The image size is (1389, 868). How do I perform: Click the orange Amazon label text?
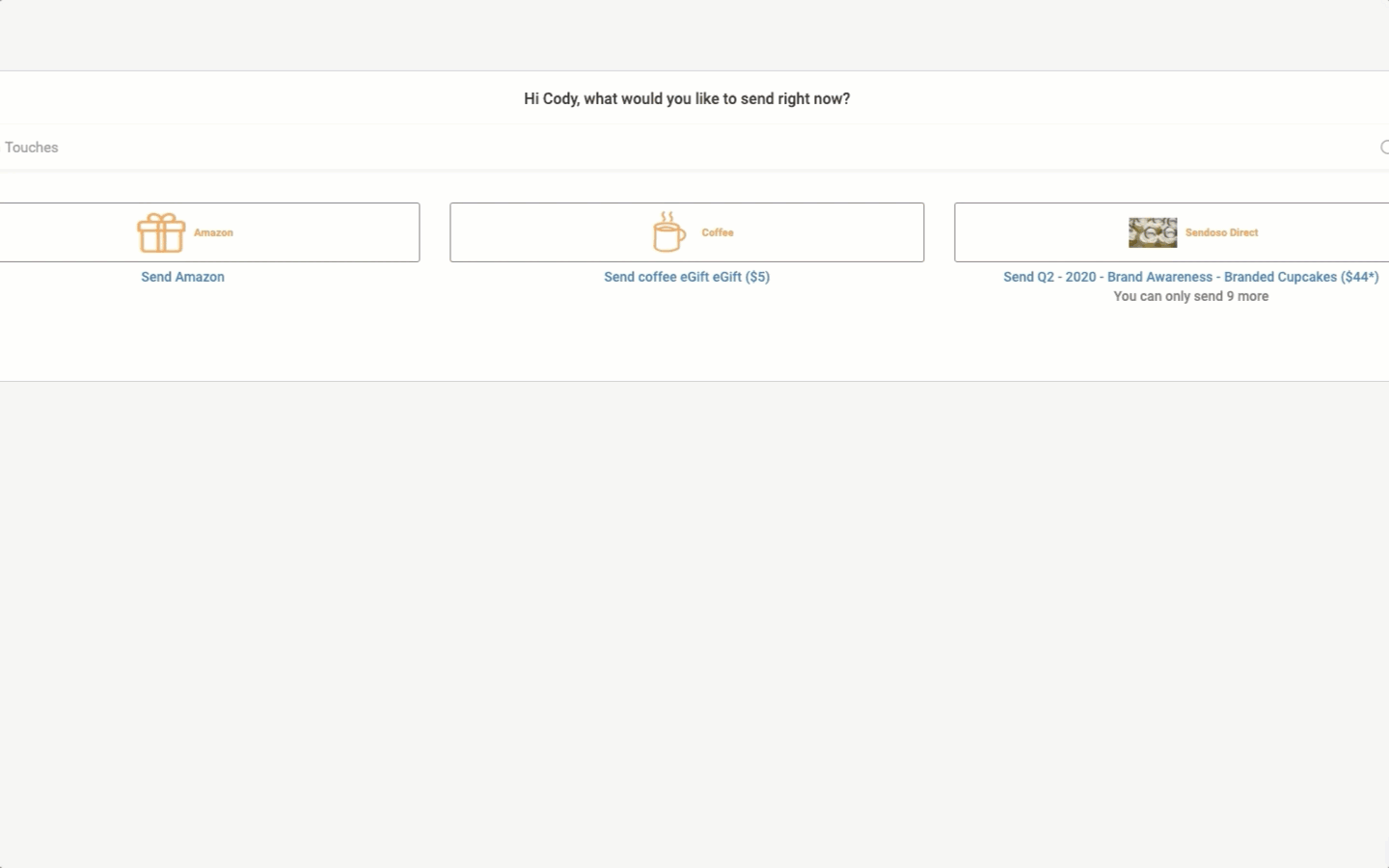[213, 232]
